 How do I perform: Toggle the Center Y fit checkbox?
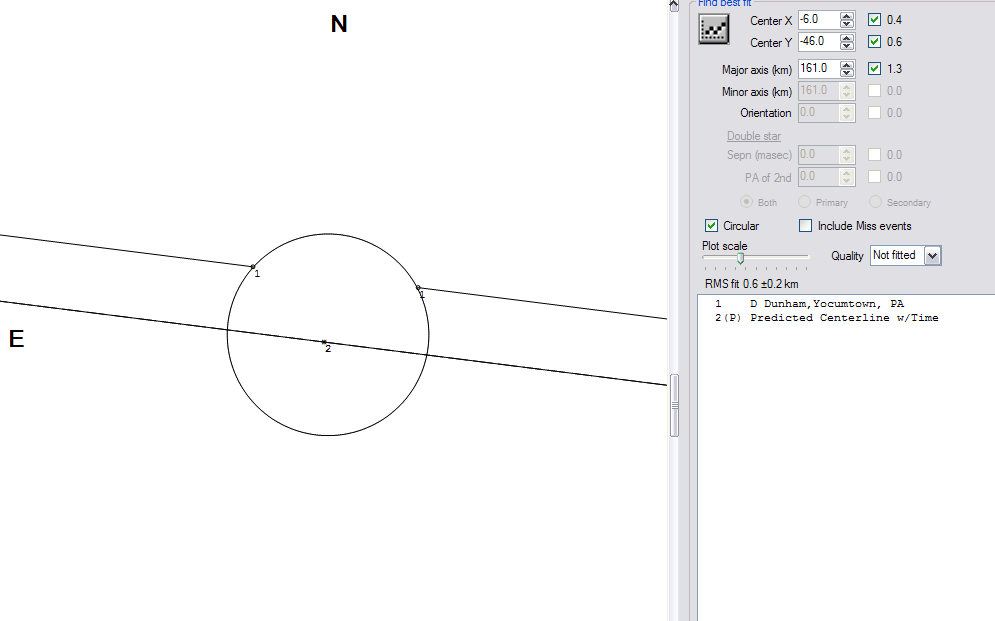(874, 42)
